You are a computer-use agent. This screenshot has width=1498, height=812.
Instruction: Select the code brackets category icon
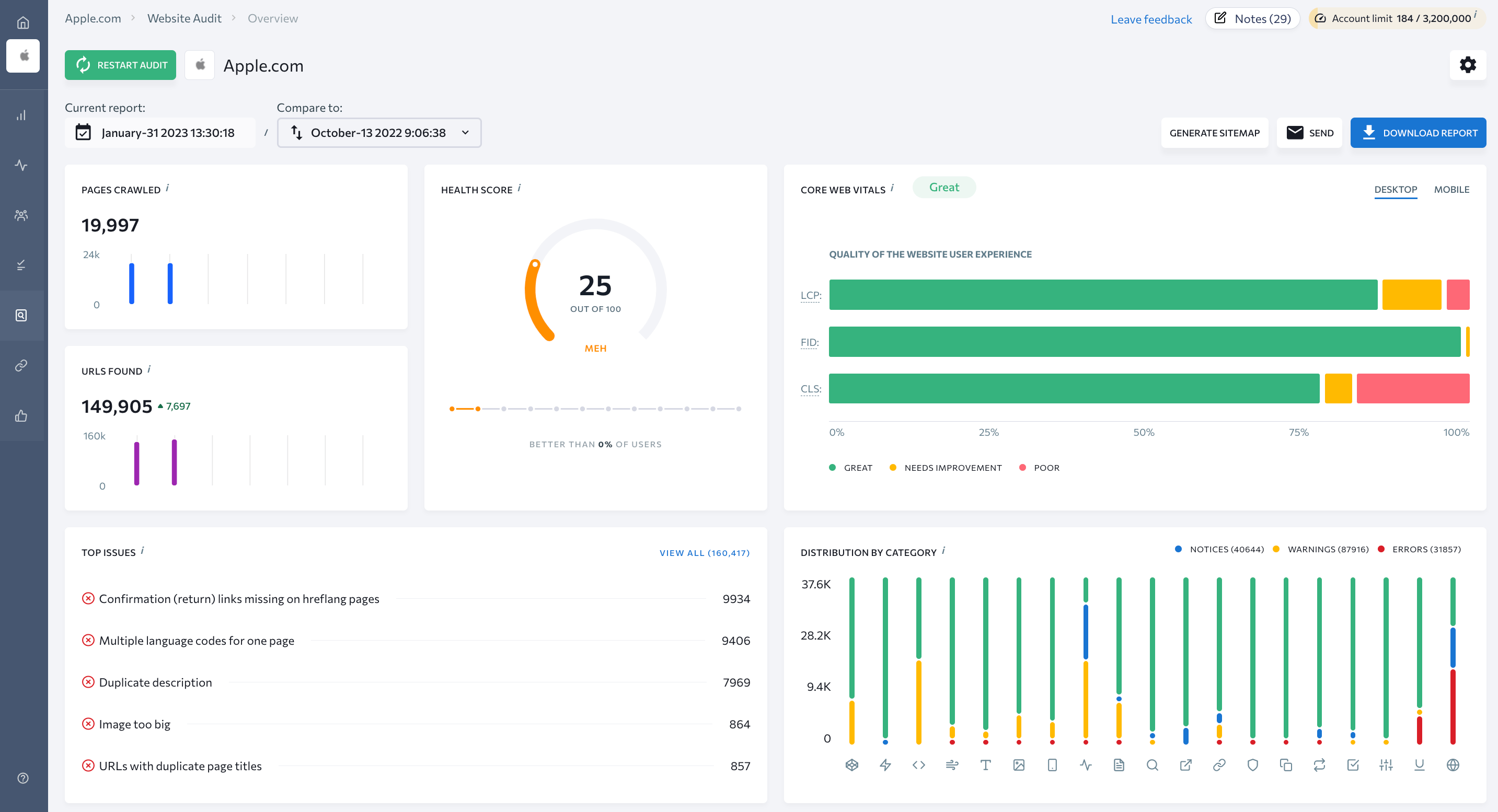click(x=919, y=765)
